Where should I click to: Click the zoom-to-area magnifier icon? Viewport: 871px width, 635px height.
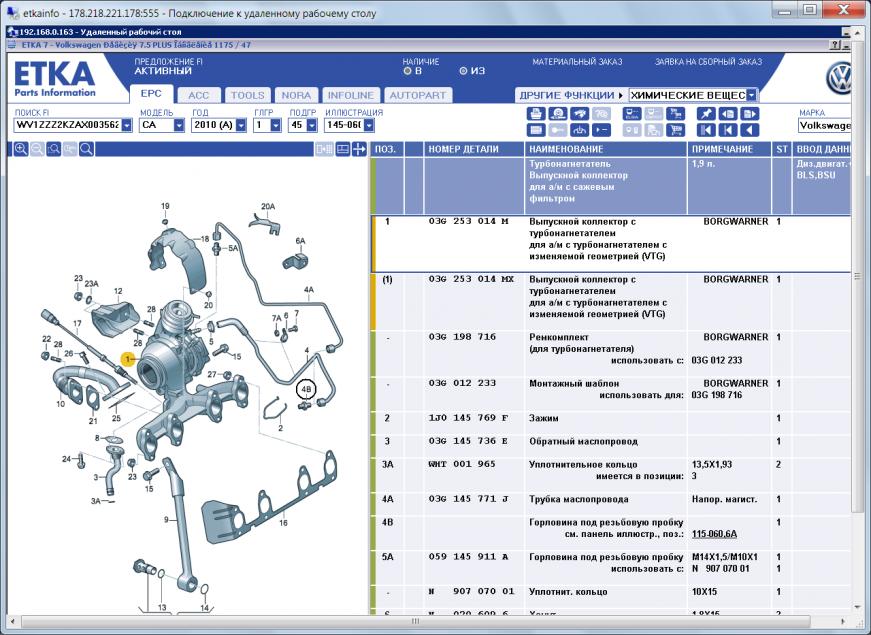(53, 149)
